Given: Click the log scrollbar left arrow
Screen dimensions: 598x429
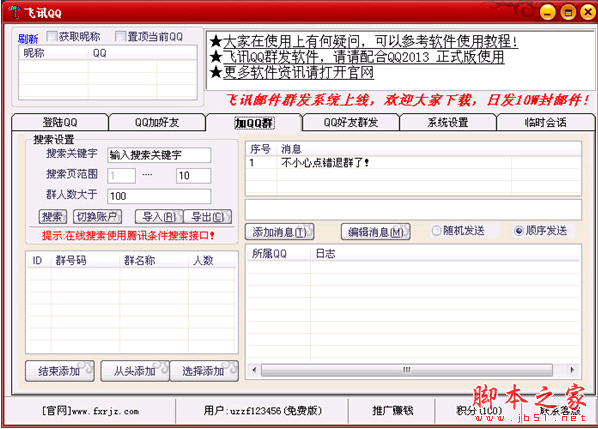Looking at the screenshot, I should pos(254,370).
